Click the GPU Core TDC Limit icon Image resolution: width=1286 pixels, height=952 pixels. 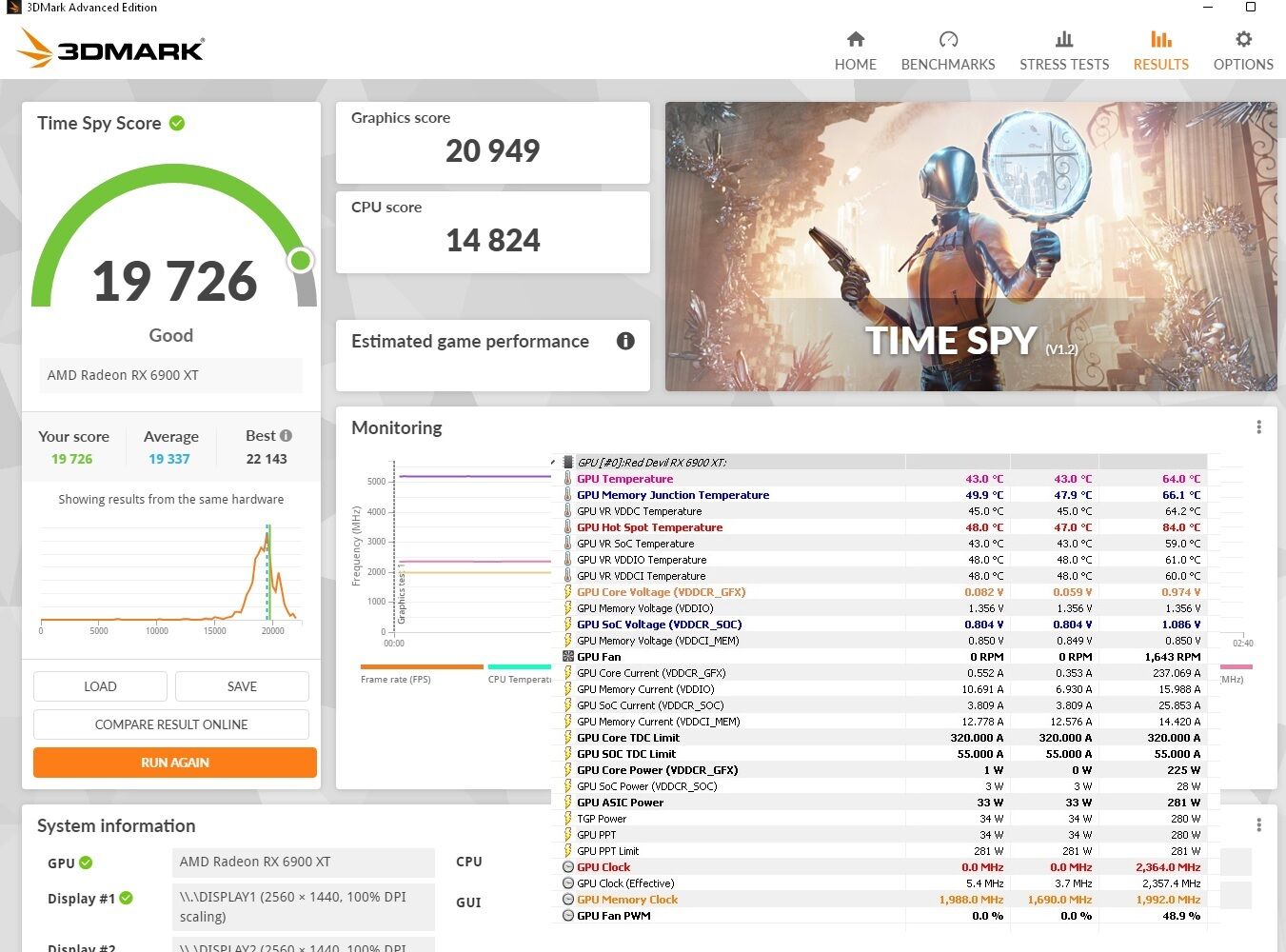pyautogui.click(x=568, y=738)
